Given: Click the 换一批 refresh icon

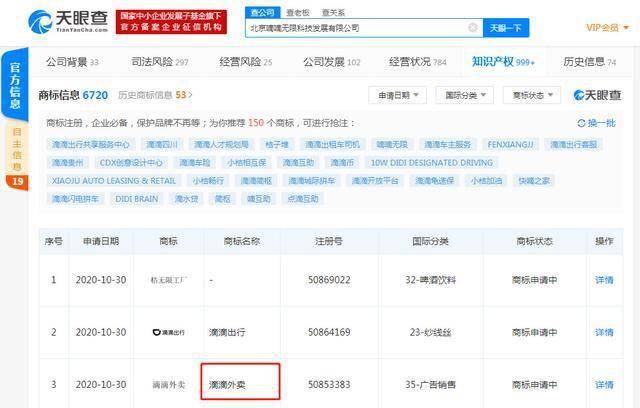Looking at the screenshot, I should [x=581, y=123].
